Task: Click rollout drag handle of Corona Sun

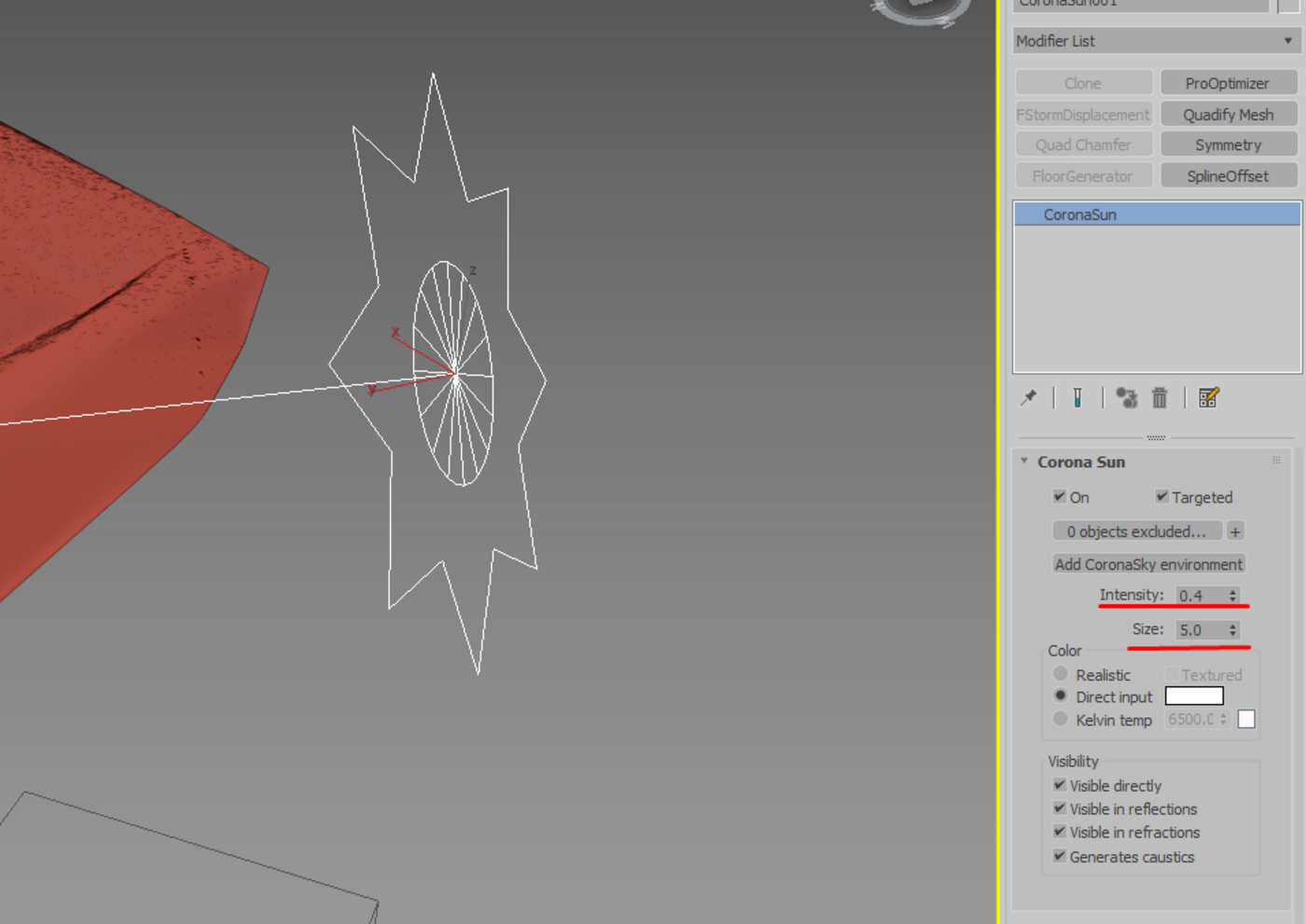Action: tap(1276, 461)
